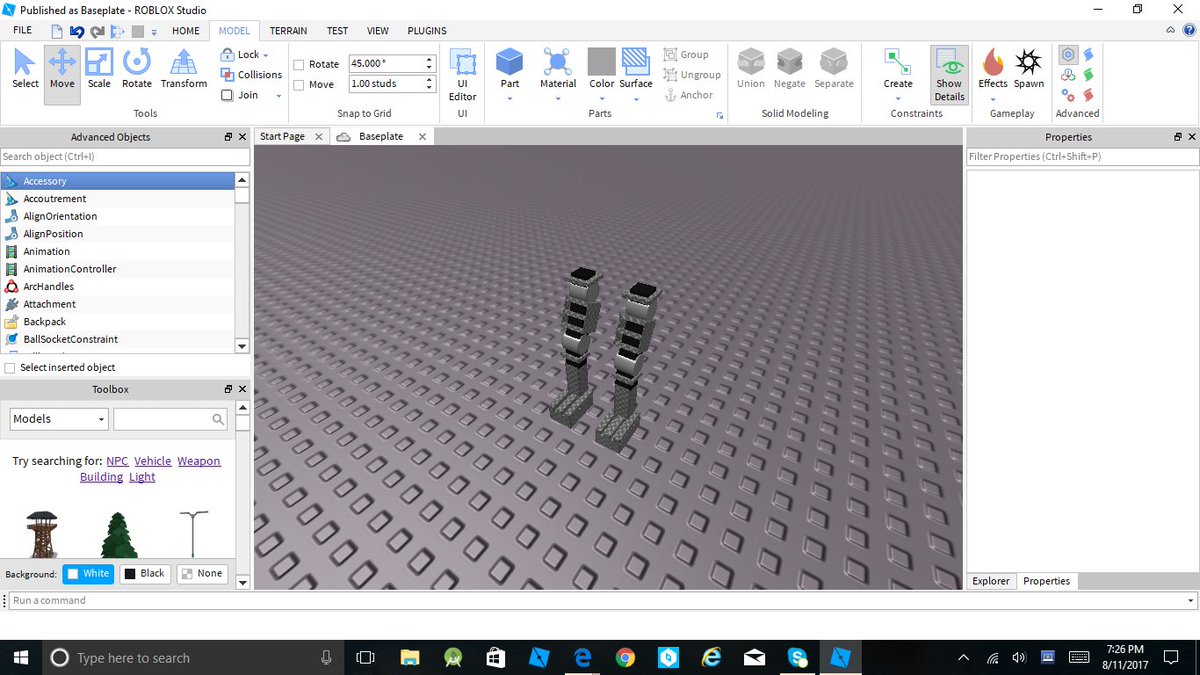Select the White background option

pos(87,574)
